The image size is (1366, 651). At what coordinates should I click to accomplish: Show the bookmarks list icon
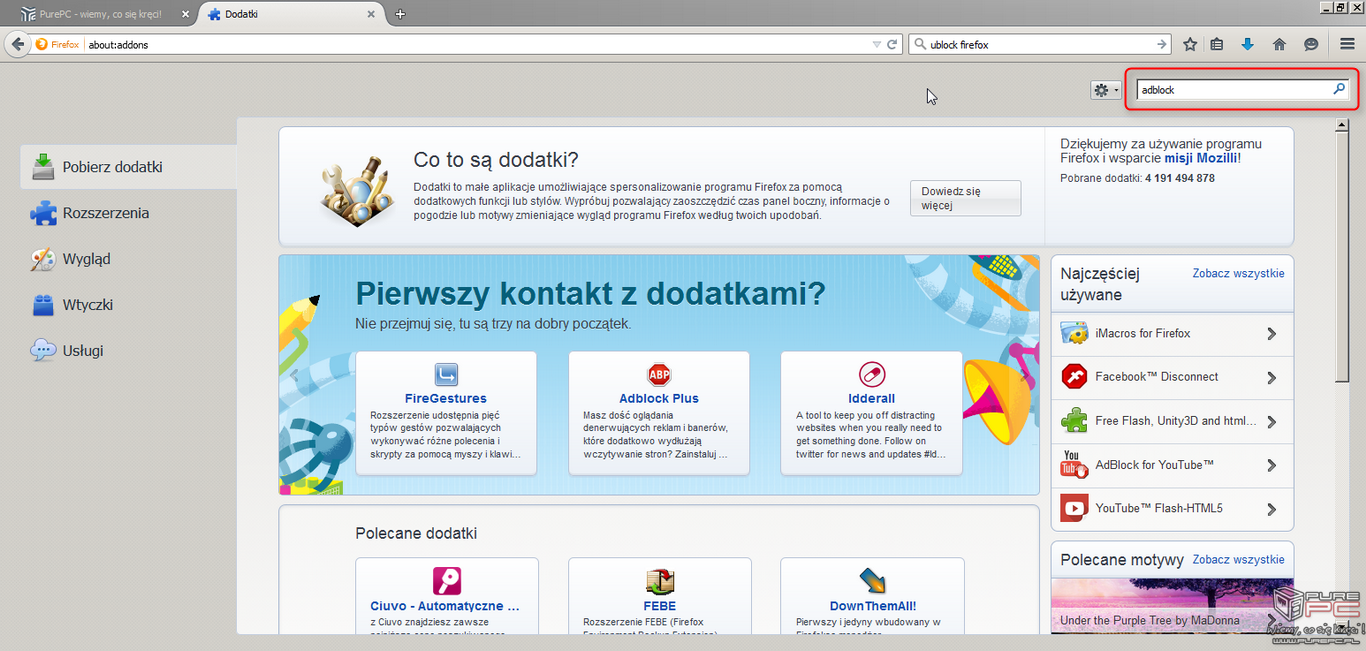click(1217, 45)
